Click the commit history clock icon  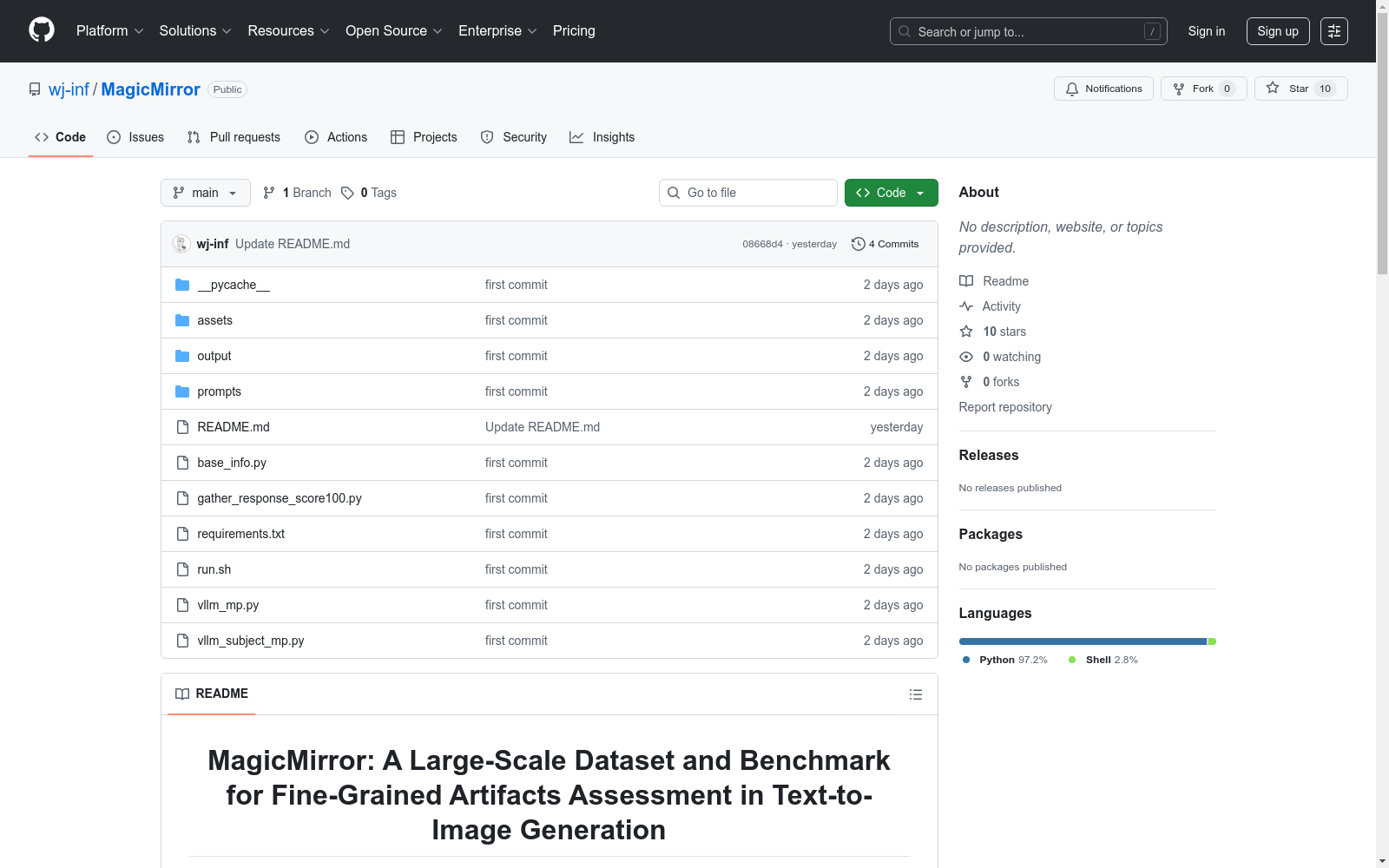858,244
